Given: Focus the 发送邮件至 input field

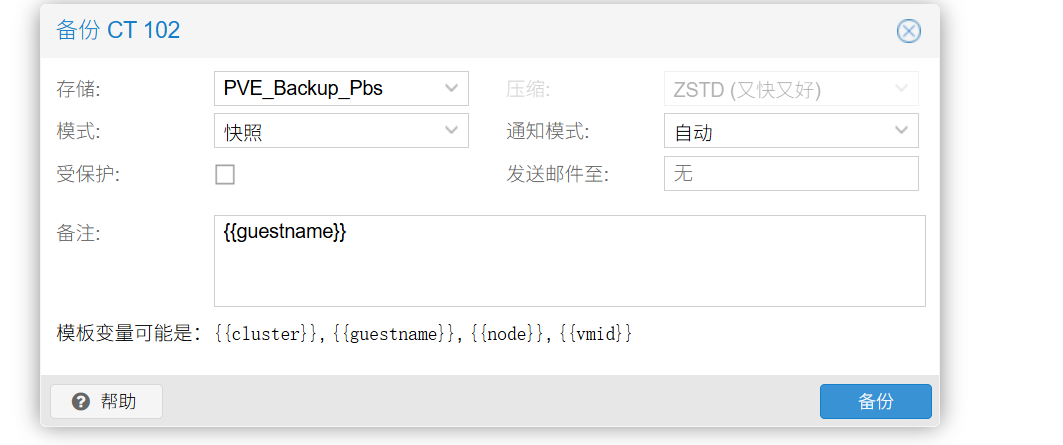Looking at the screenshot, I should pyautogui.click(x=790, y=173).
